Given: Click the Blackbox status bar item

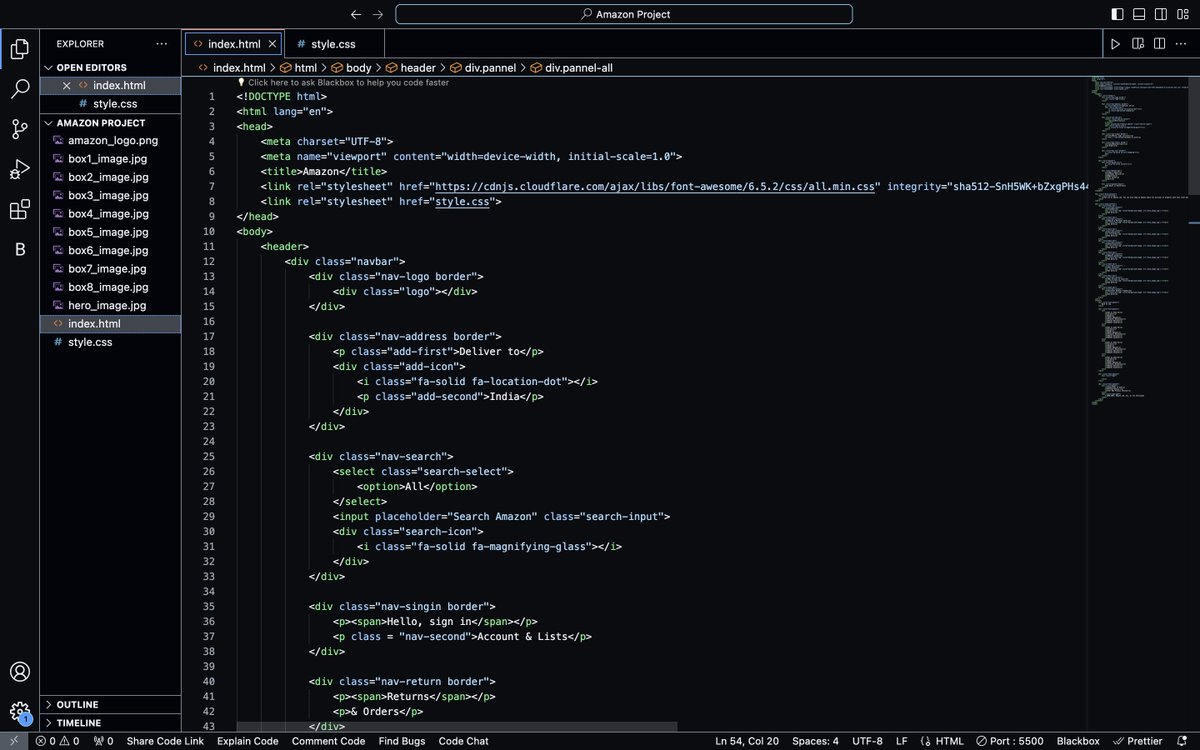Looking at the screenshot, I should pos(1078,741).
